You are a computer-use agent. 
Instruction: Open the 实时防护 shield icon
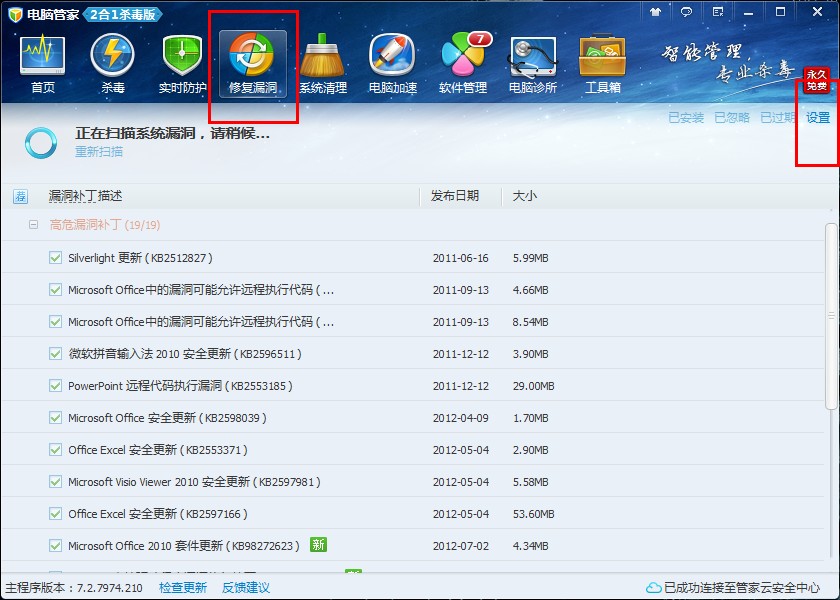[x=182, y=63]
